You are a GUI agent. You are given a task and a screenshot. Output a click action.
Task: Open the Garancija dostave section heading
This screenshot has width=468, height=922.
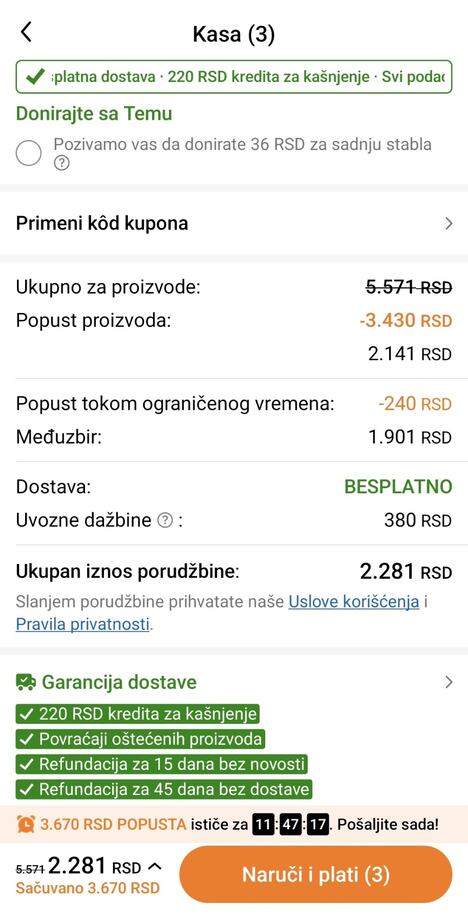119,682
